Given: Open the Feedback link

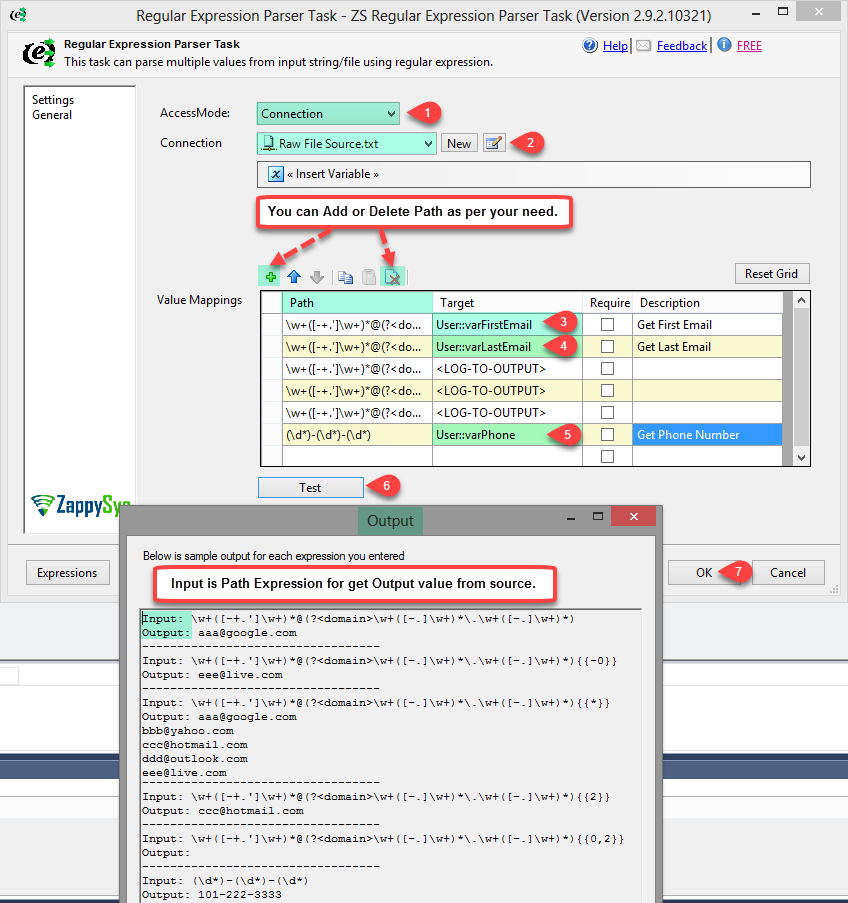Looking at the screenshot, I should click(x=682, y=46).
